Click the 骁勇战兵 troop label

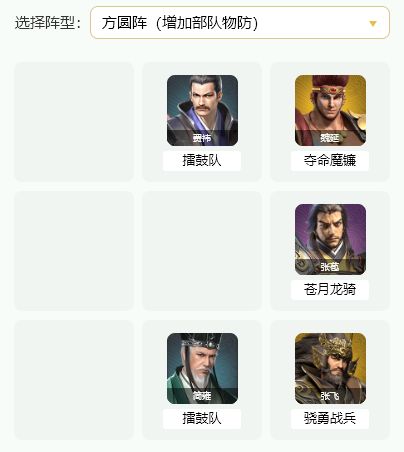coord(330,419)
